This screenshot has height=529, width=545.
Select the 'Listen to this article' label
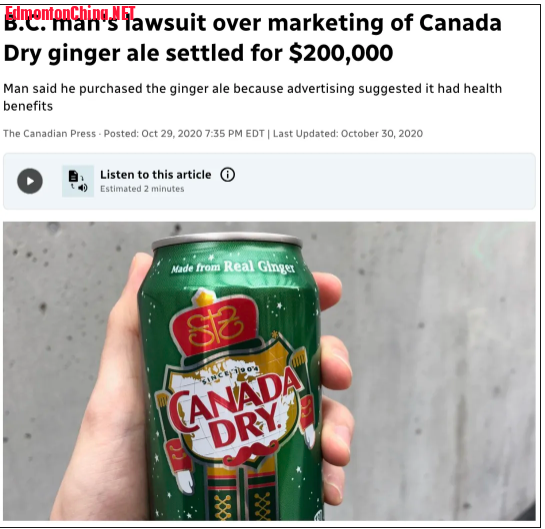click(x=156, y=174)
